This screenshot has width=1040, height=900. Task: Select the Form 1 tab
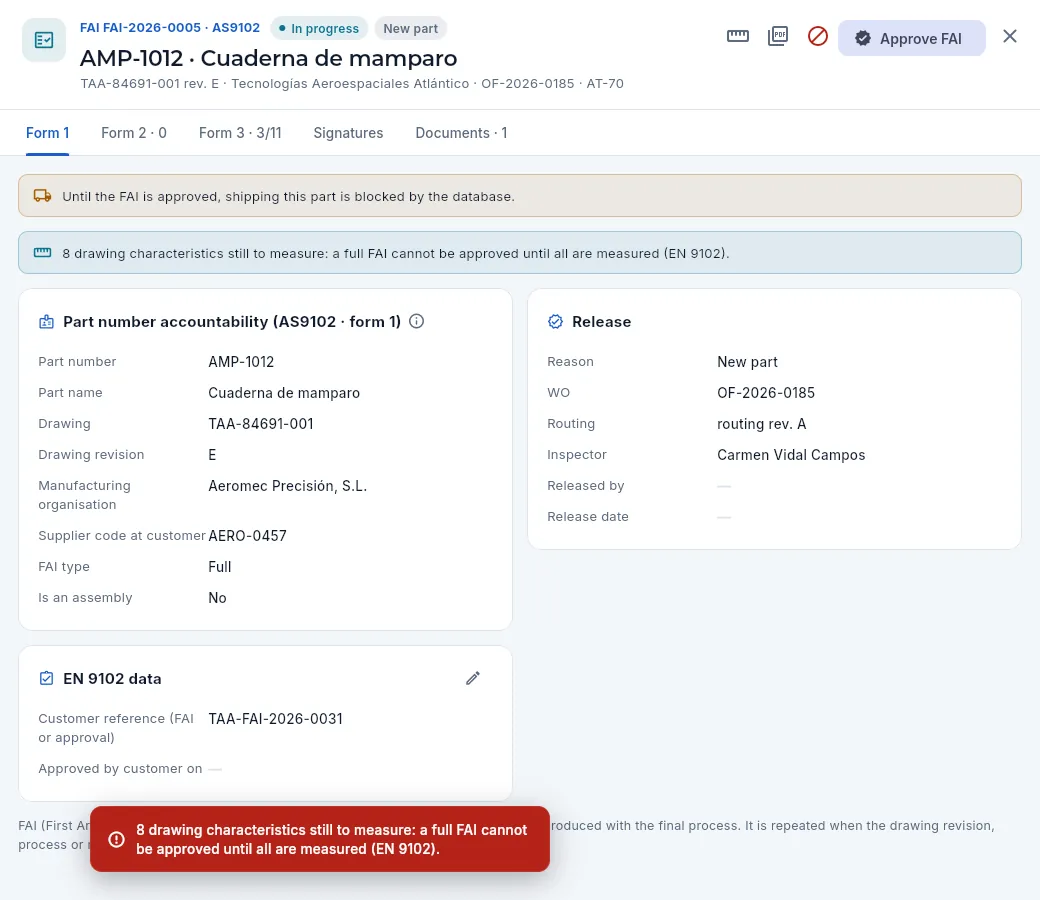(47, 133)
